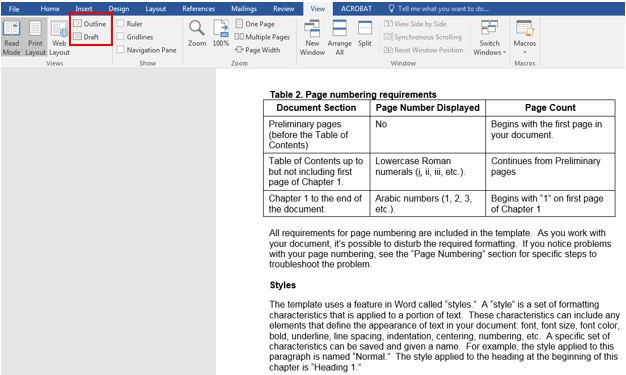Switch to the References tab

[198, 8]
